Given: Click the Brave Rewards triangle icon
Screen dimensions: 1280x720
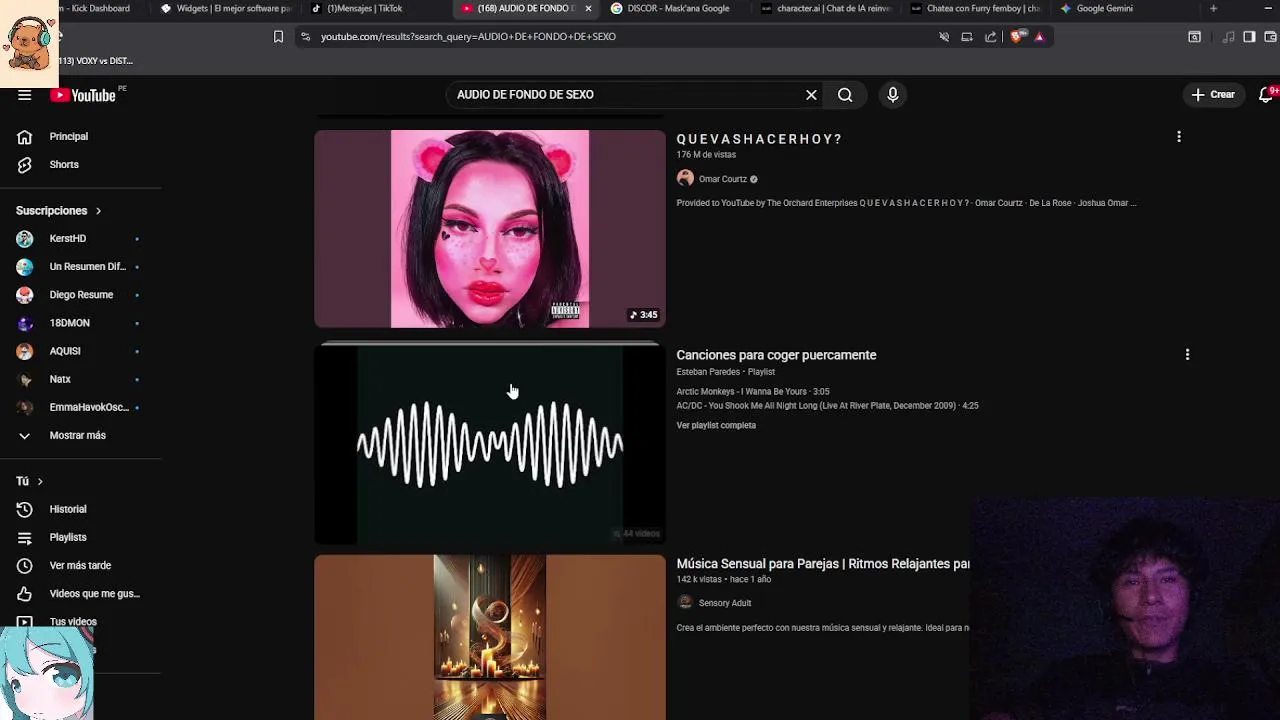Looking at the screenshot, I should tap(1039, 37).
